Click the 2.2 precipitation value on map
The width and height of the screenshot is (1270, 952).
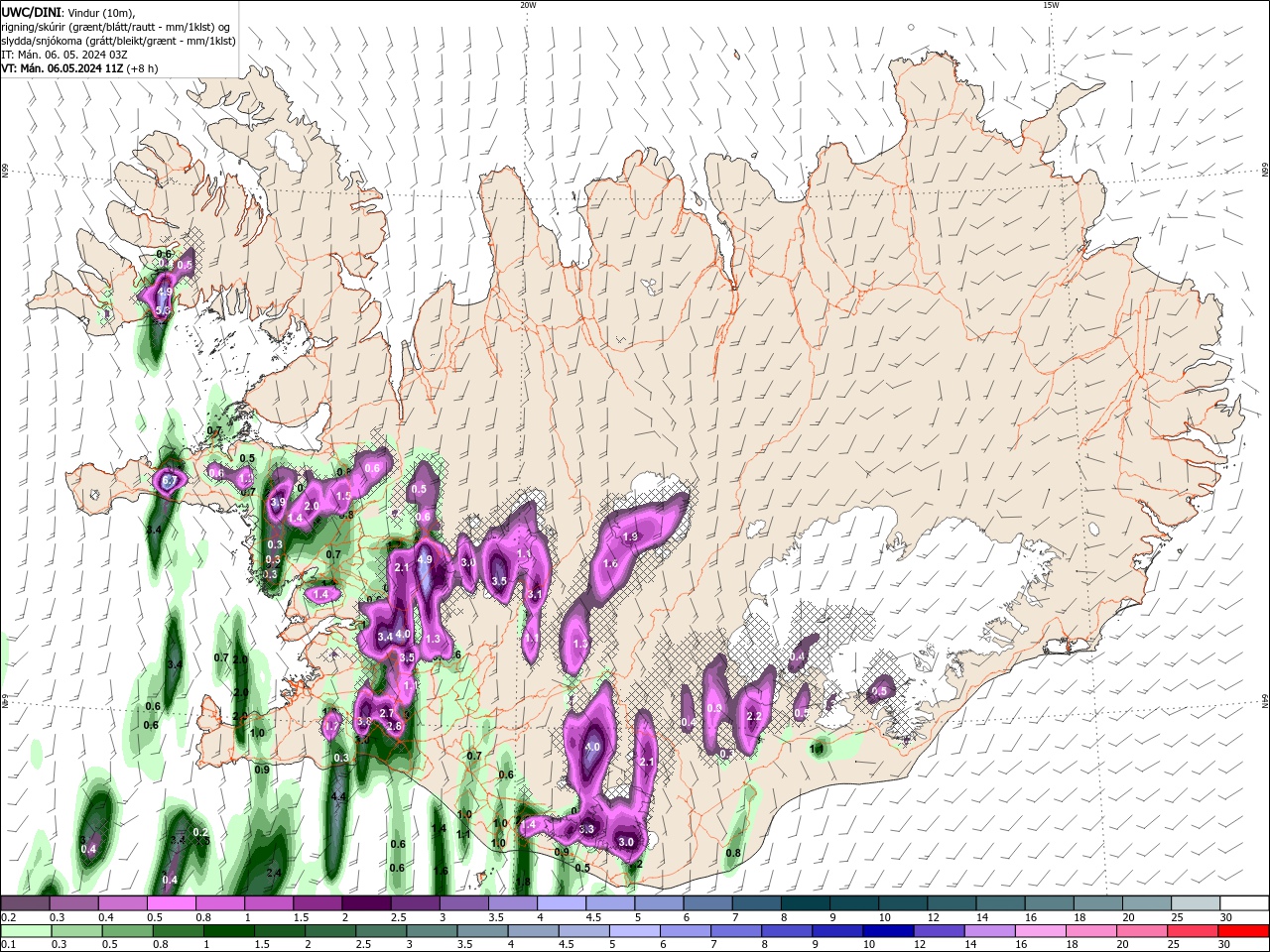[754, 716]
